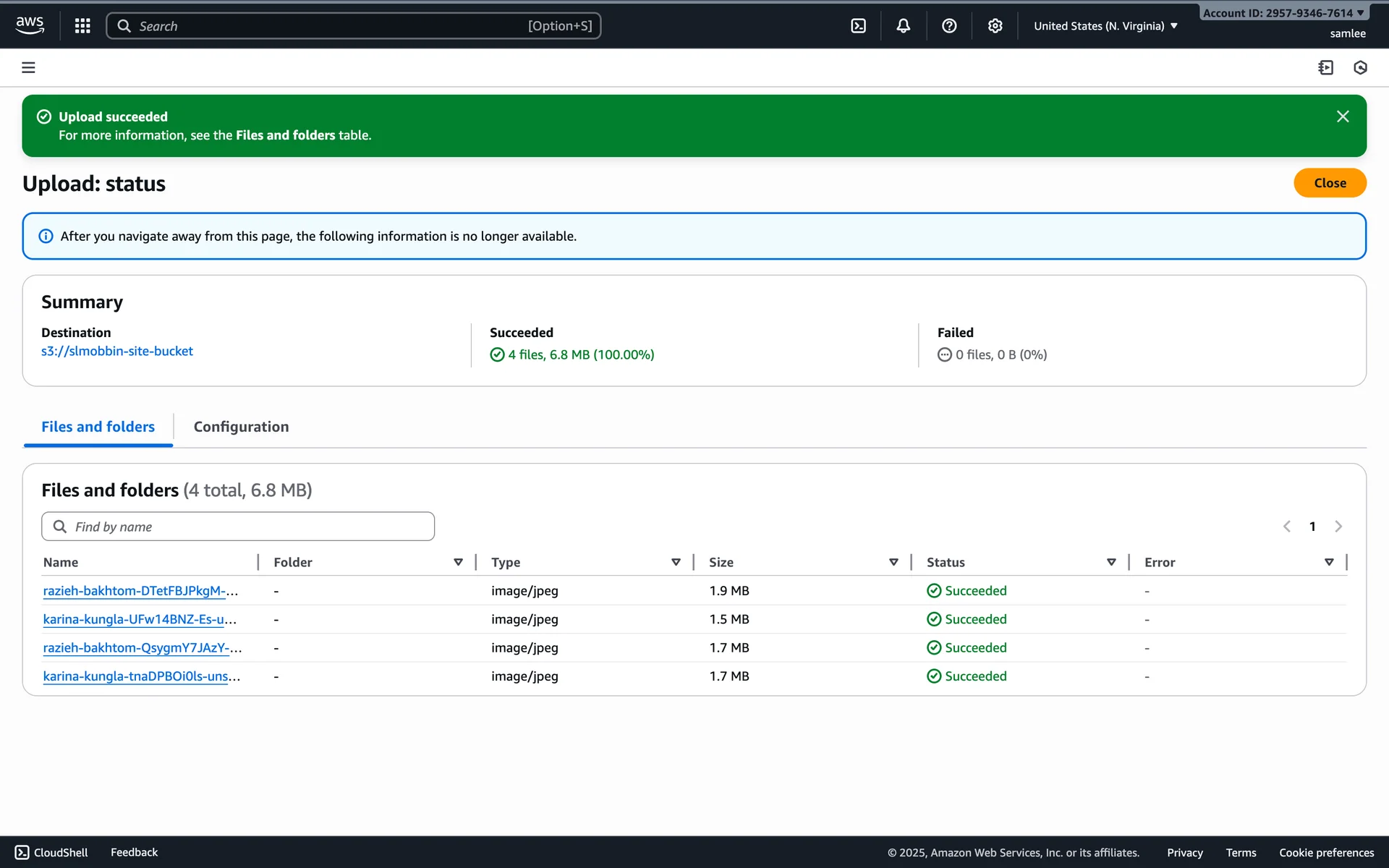Open settings gear in top bar
Viewport: 1389px width, 868px height.
pos(995,26)
